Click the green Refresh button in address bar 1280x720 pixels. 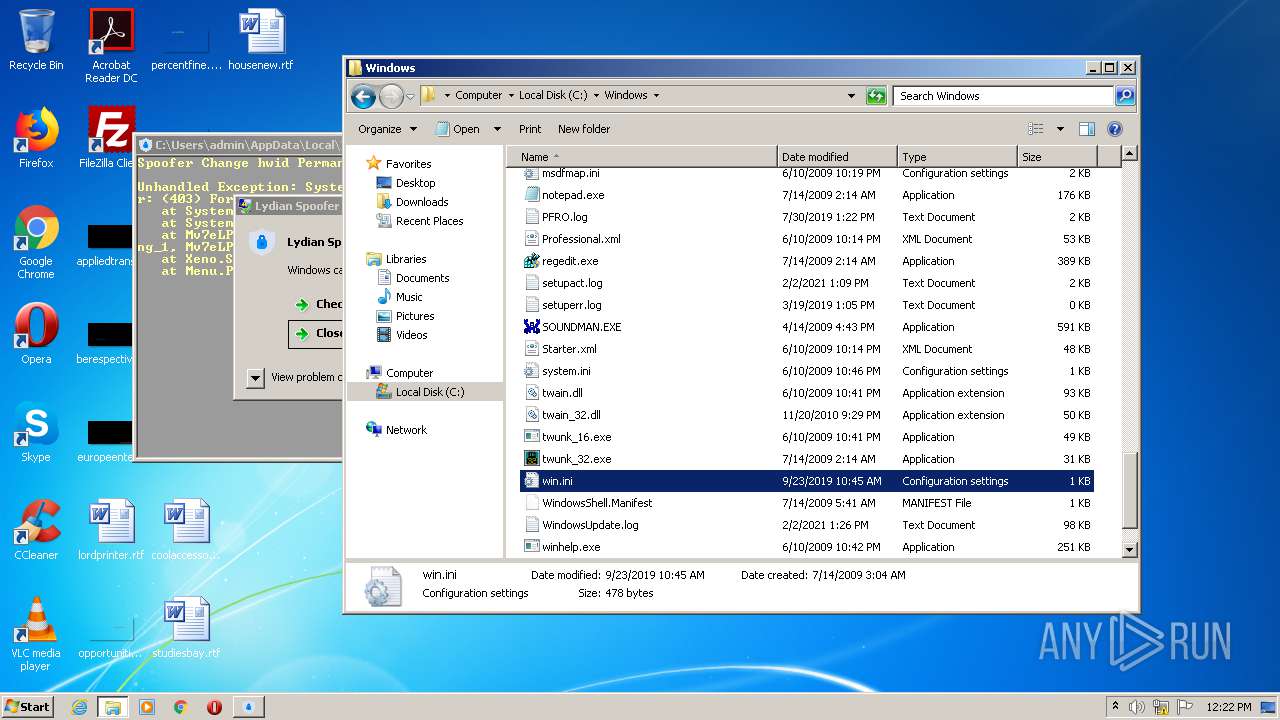coord(876,96)
